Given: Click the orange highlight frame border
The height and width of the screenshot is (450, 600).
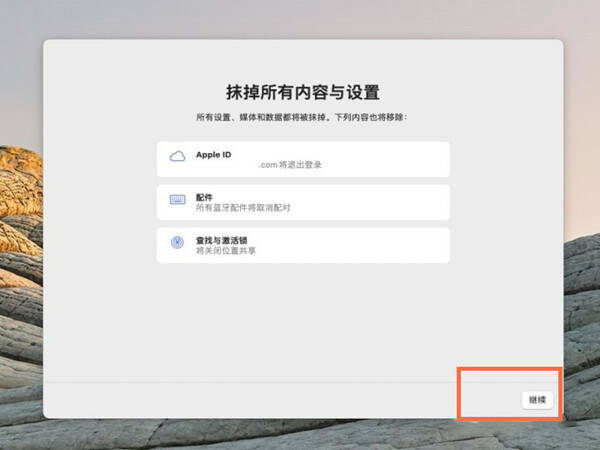Looking at the screenshot, I should tap(510, 368).
